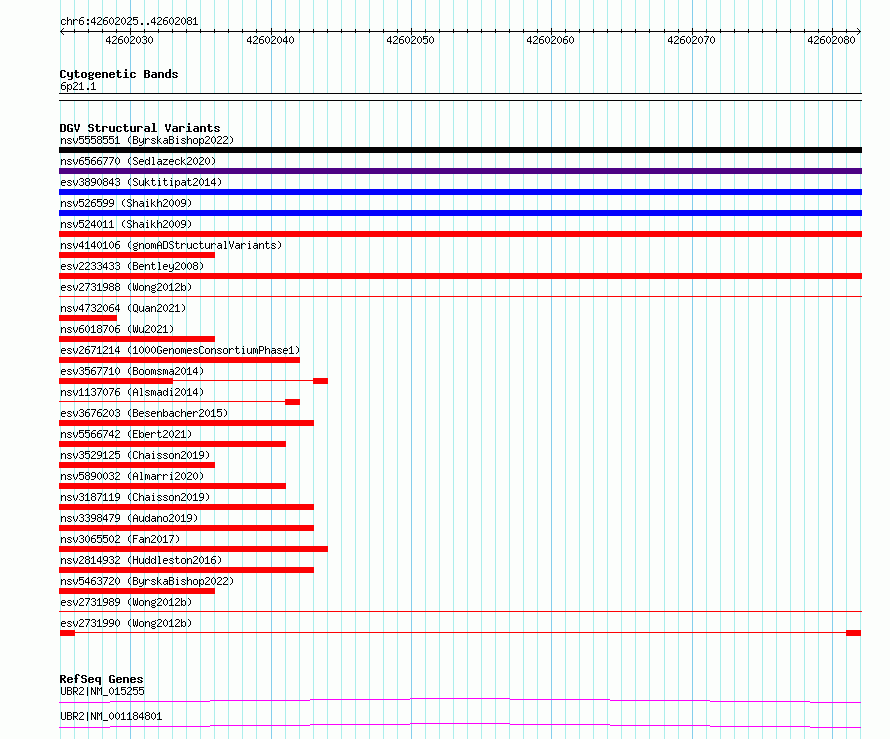Screen dimensions: 890x739
Task: Click the chr6:42602025..42602081 region label
Action: coord(129,22)
